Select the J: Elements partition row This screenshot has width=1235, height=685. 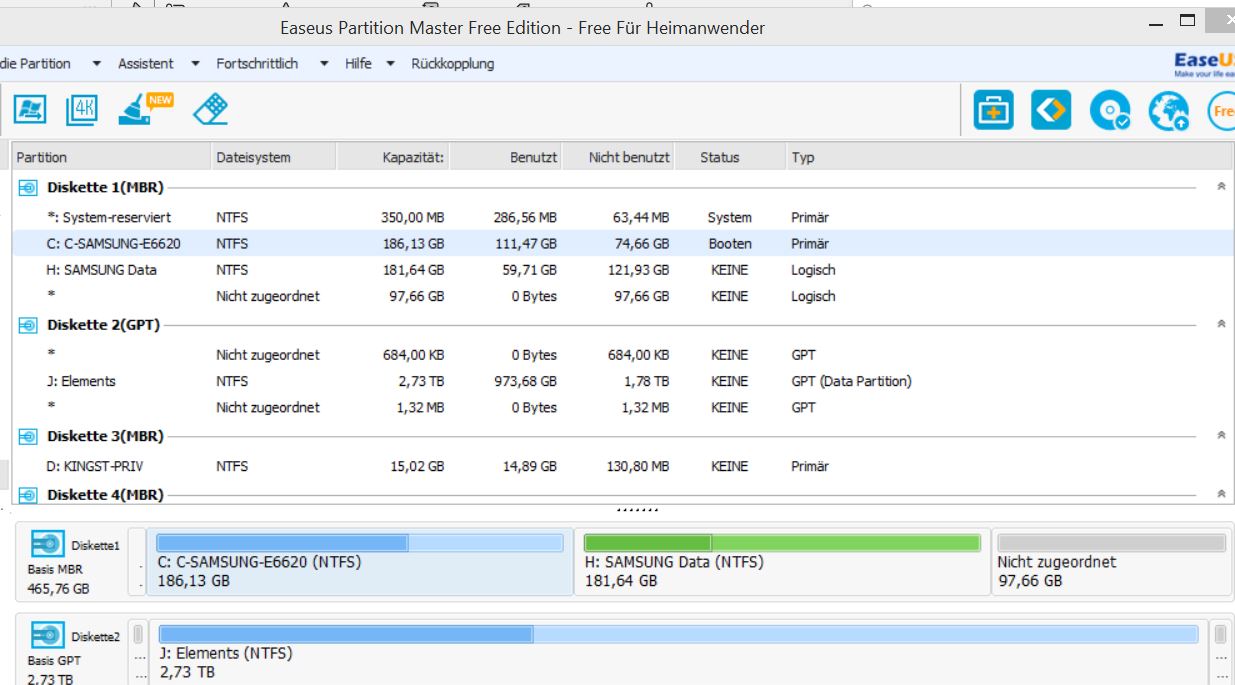[622, 381]
